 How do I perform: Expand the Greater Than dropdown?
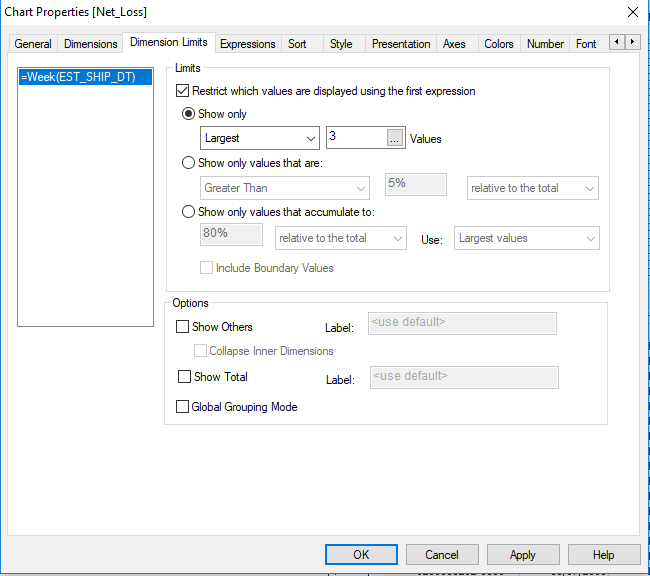(x=284, y=188)
